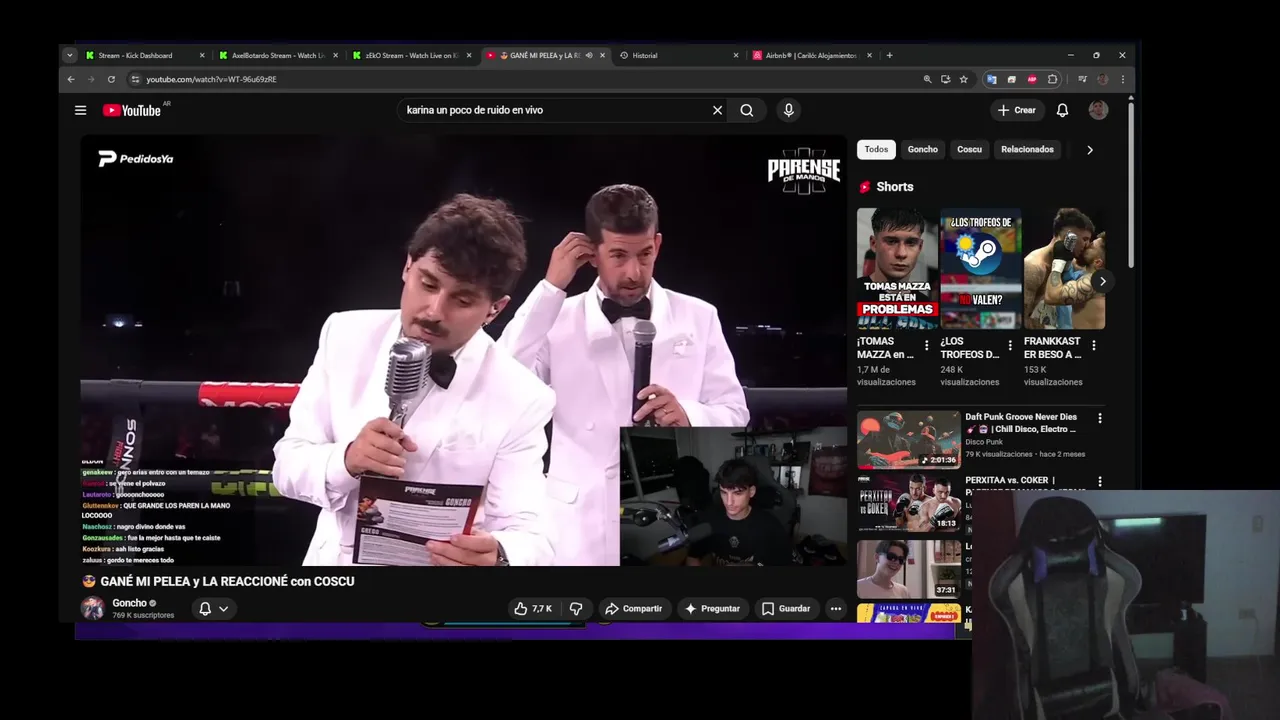Open Chrome three-dot menu
The image size is (1280, 720).
1122,79
